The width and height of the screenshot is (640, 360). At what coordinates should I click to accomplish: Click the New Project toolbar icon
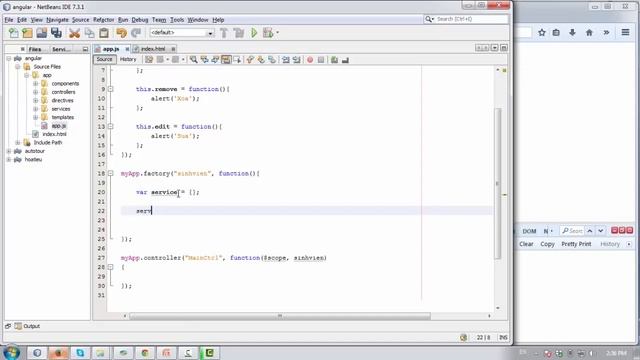click(x=27, y=33)
